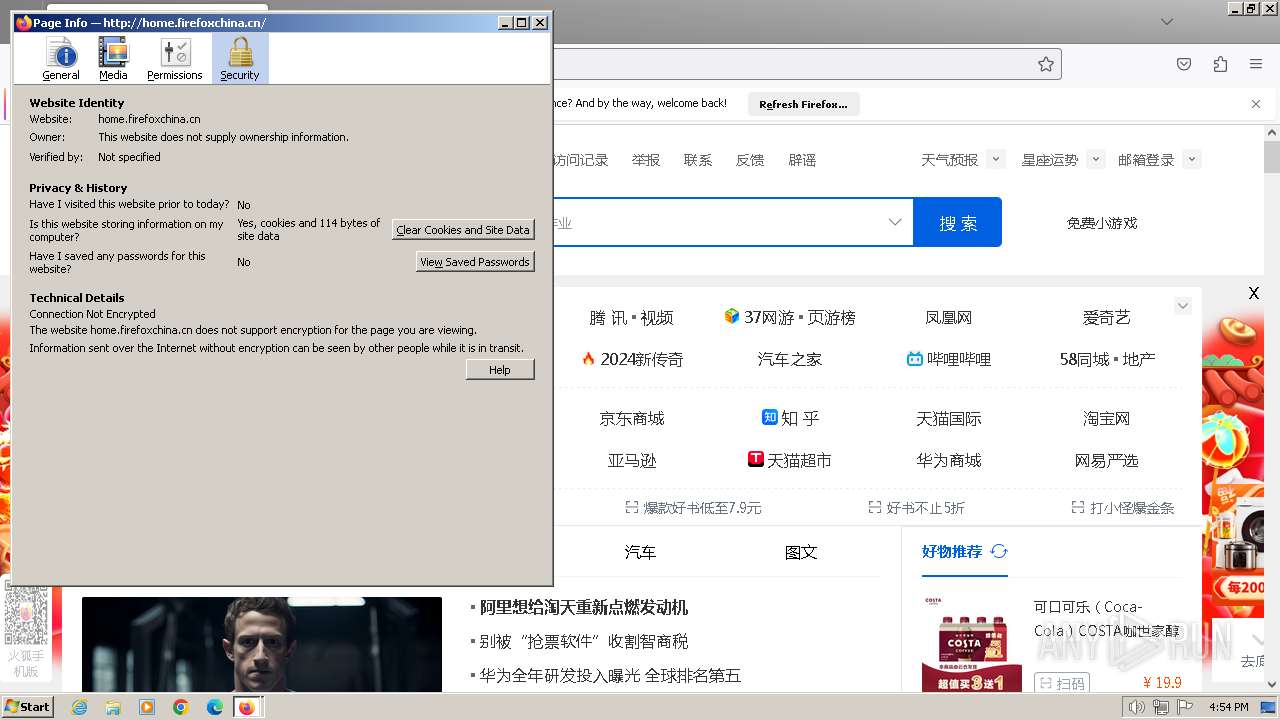
Task: Switch to the Media tab
Action: point(113,59)
